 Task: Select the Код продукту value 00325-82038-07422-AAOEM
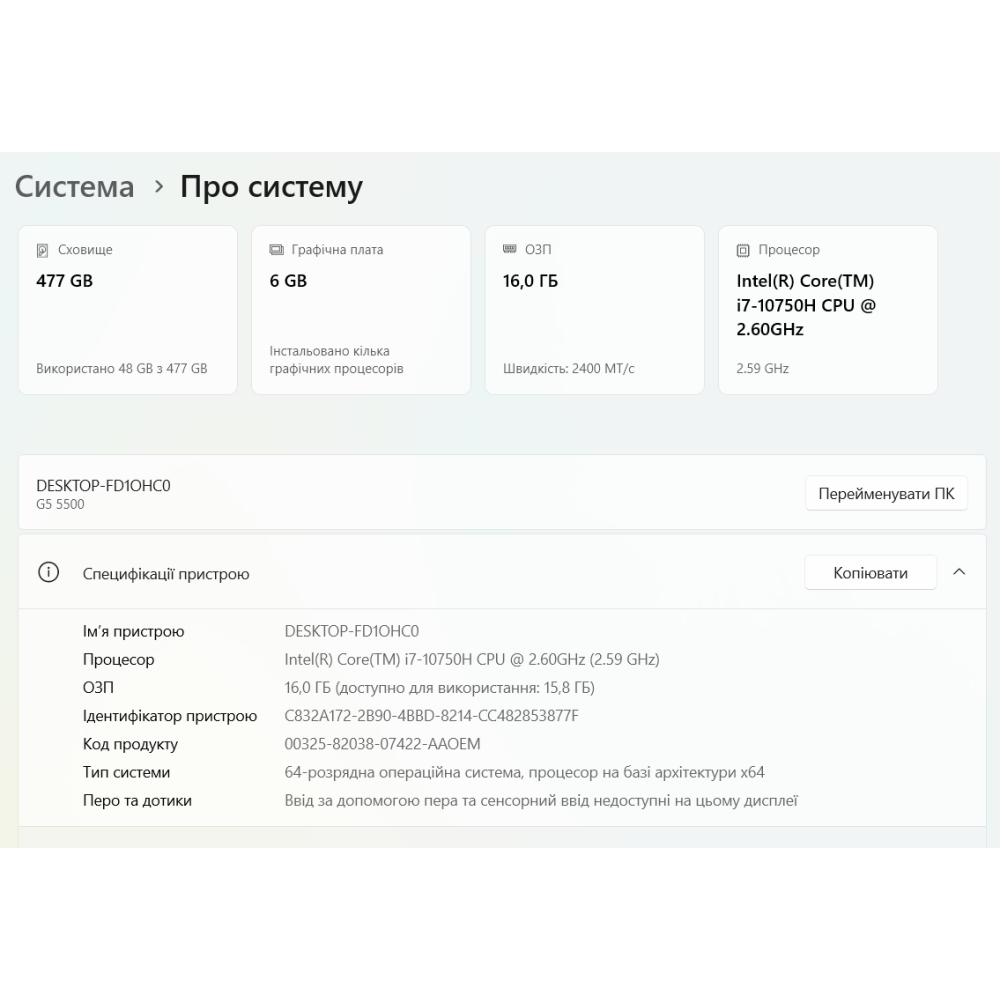point(382,744)
